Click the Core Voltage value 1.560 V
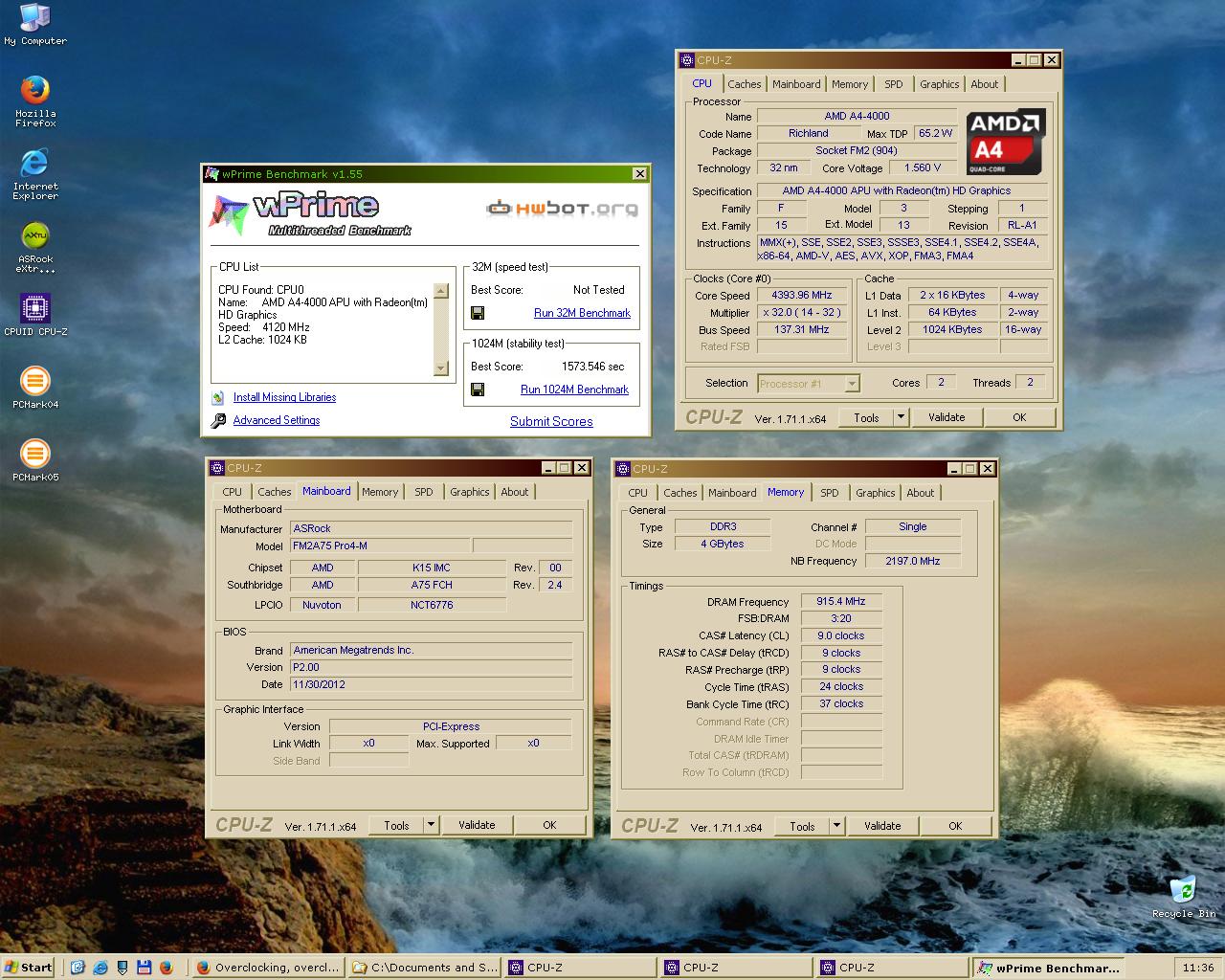1225x980 pixels. 923,167
